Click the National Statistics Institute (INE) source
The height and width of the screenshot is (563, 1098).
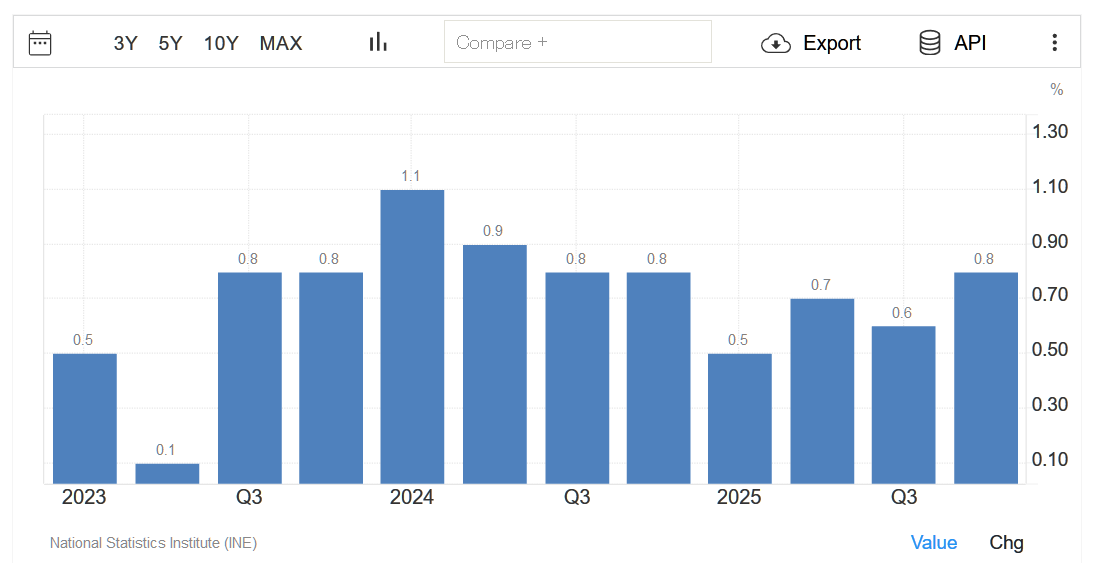coord(153,543)
